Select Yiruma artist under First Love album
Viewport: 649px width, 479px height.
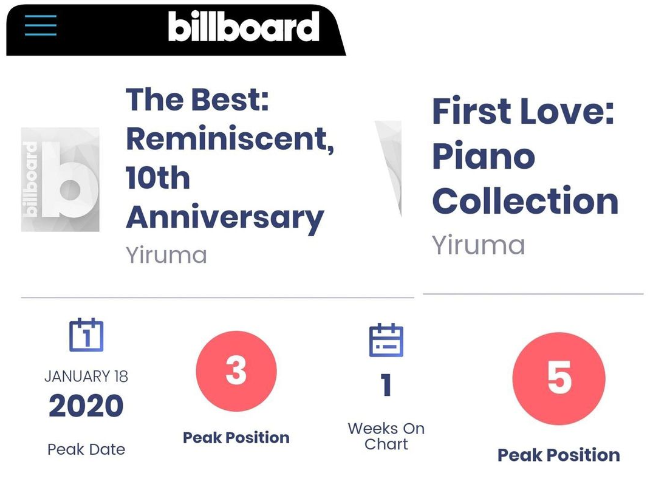coord(478,246)
